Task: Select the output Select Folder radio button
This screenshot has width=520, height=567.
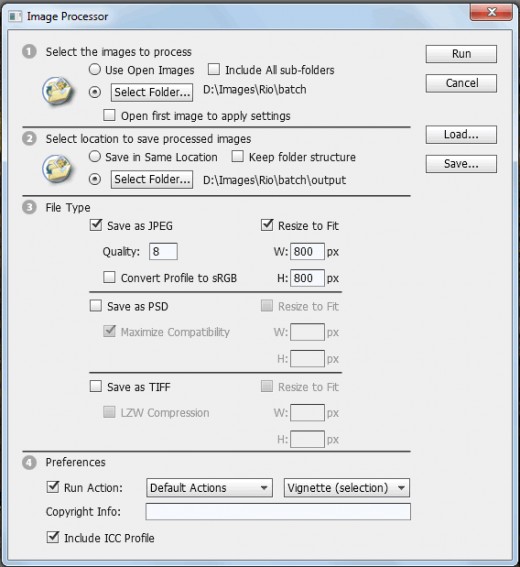Action: [95, 179]
